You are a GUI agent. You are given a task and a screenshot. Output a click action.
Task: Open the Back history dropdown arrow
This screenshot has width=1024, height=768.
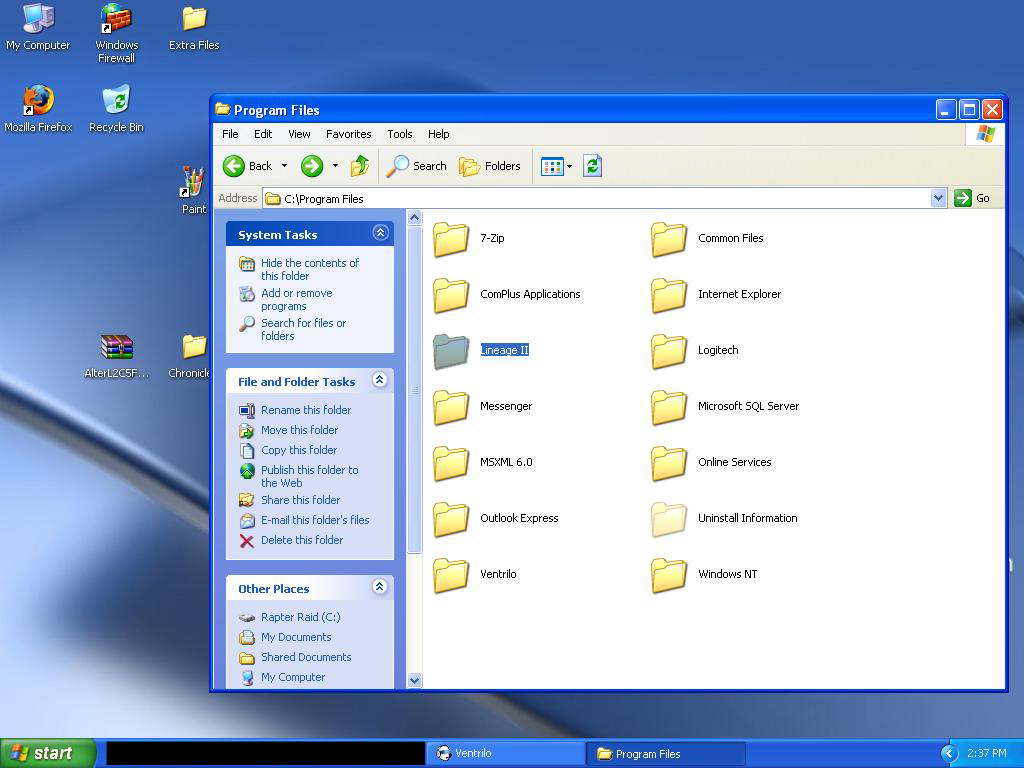(x=284, y=166)
